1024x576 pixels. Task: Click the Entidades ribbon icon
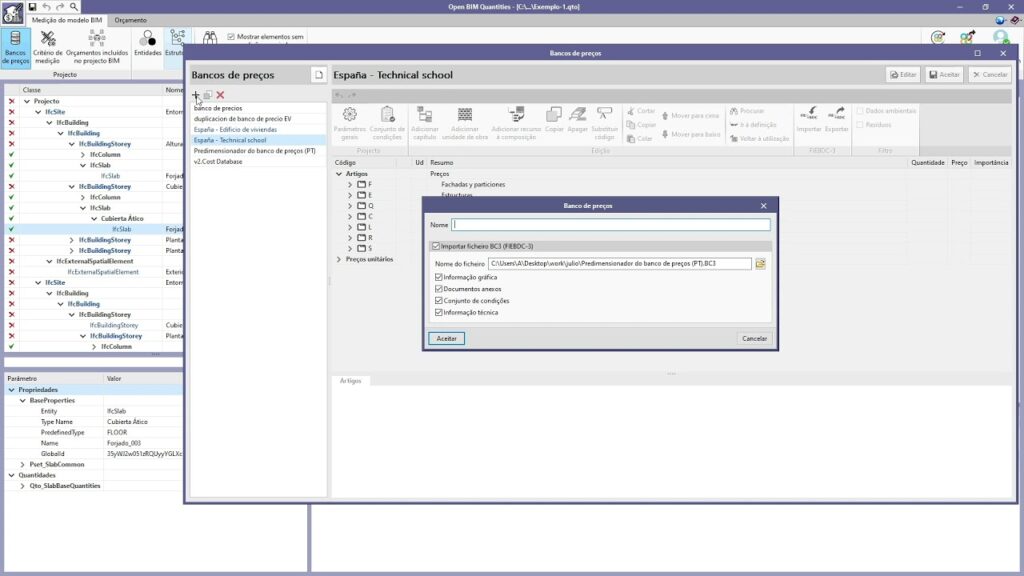pos(147,45)
